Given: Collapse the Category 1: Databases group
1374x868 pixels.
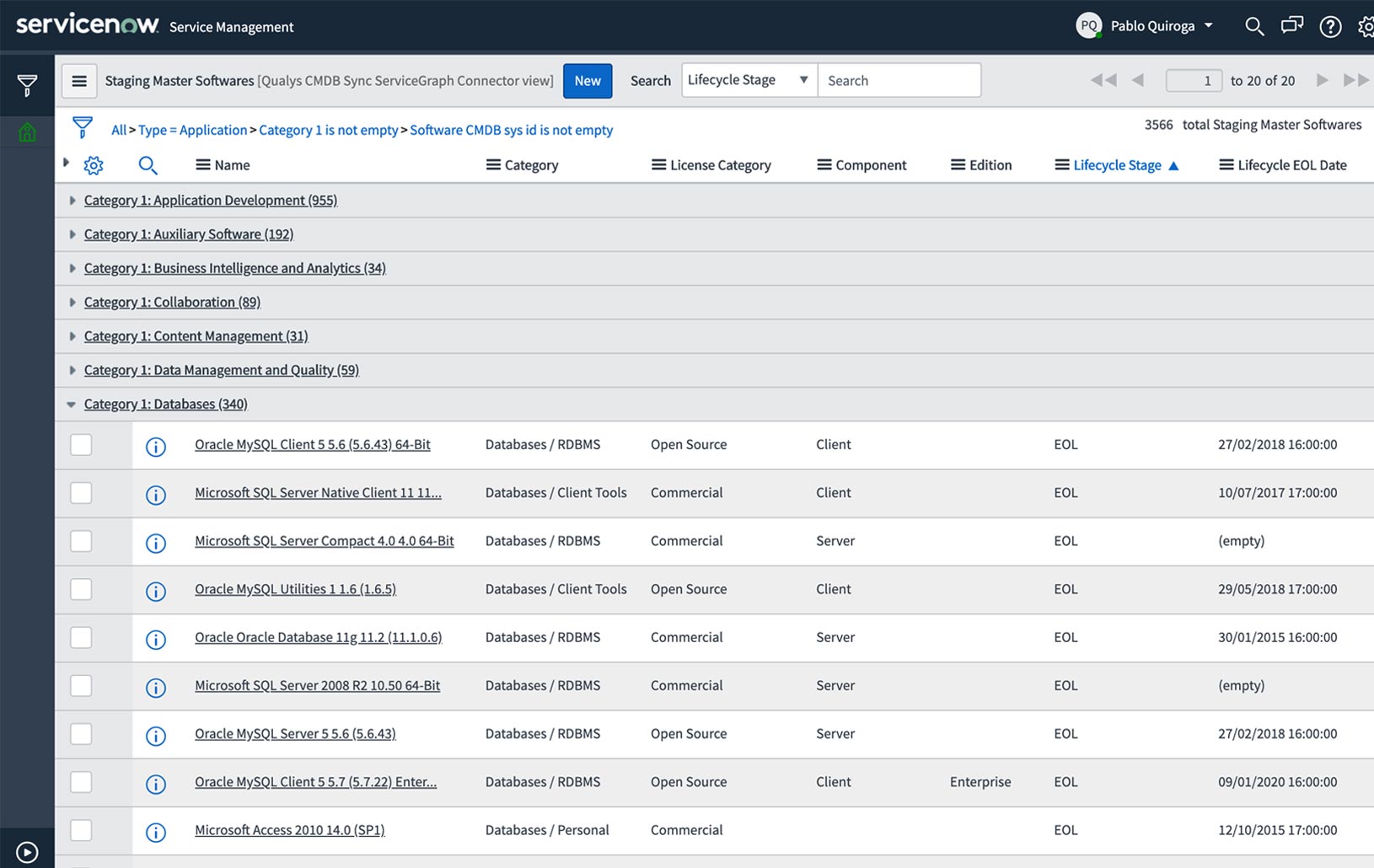Looking at the screenshot, I should point(72,405).
